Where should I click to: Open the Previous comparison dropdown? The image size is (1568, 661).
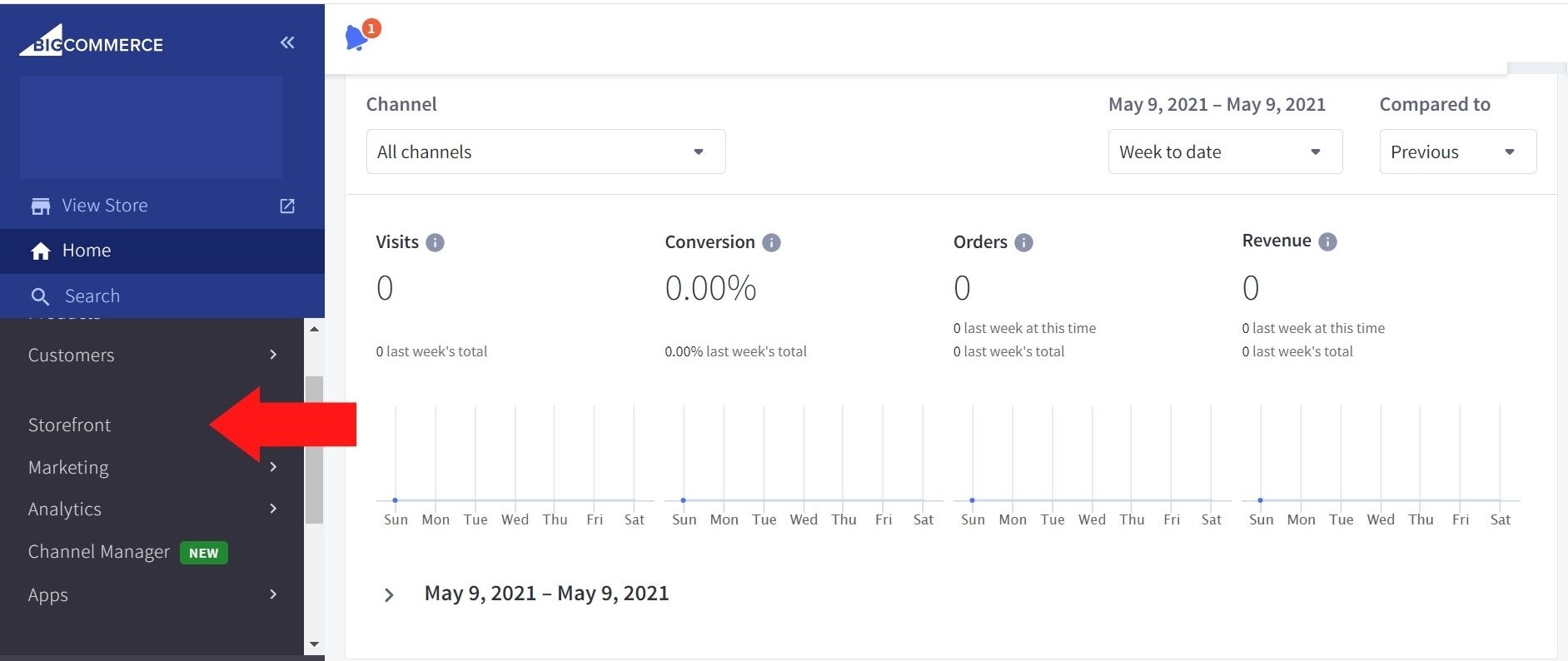click(x=1456, y=152)
